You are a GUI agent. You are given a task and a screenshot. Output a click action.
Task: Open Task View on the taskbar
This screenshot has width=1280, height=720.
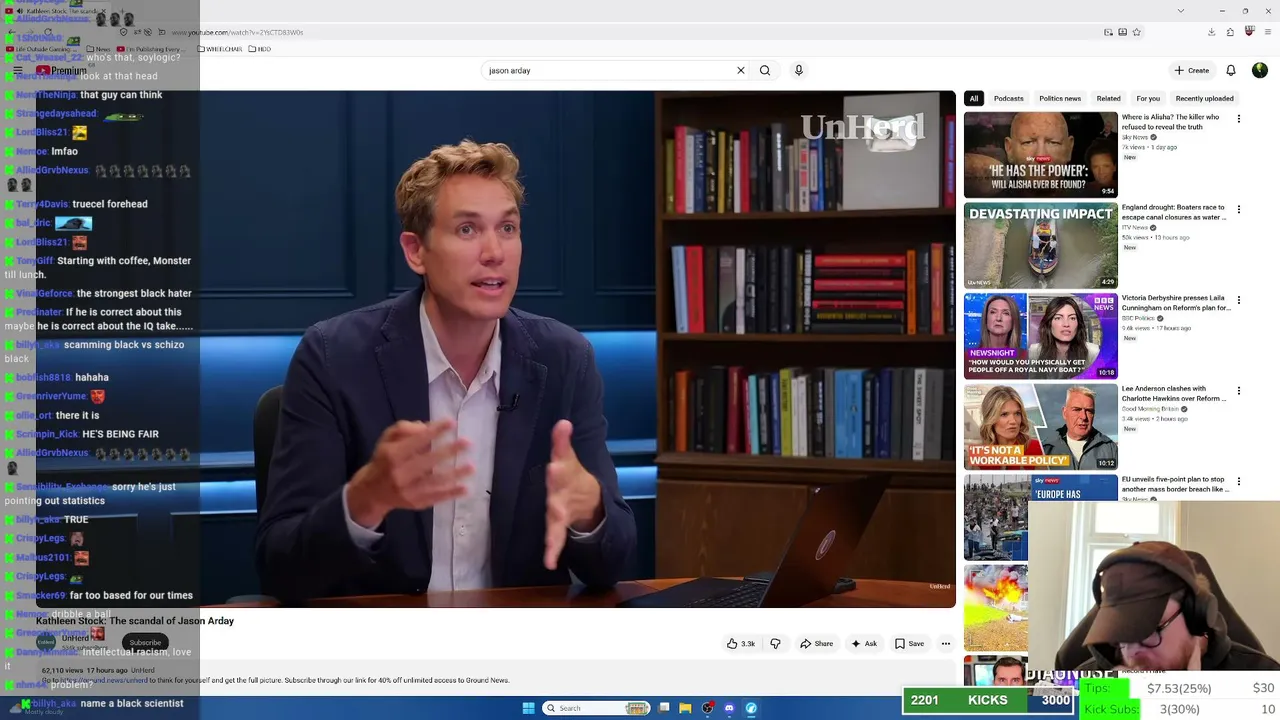click(x=663, y=708)
